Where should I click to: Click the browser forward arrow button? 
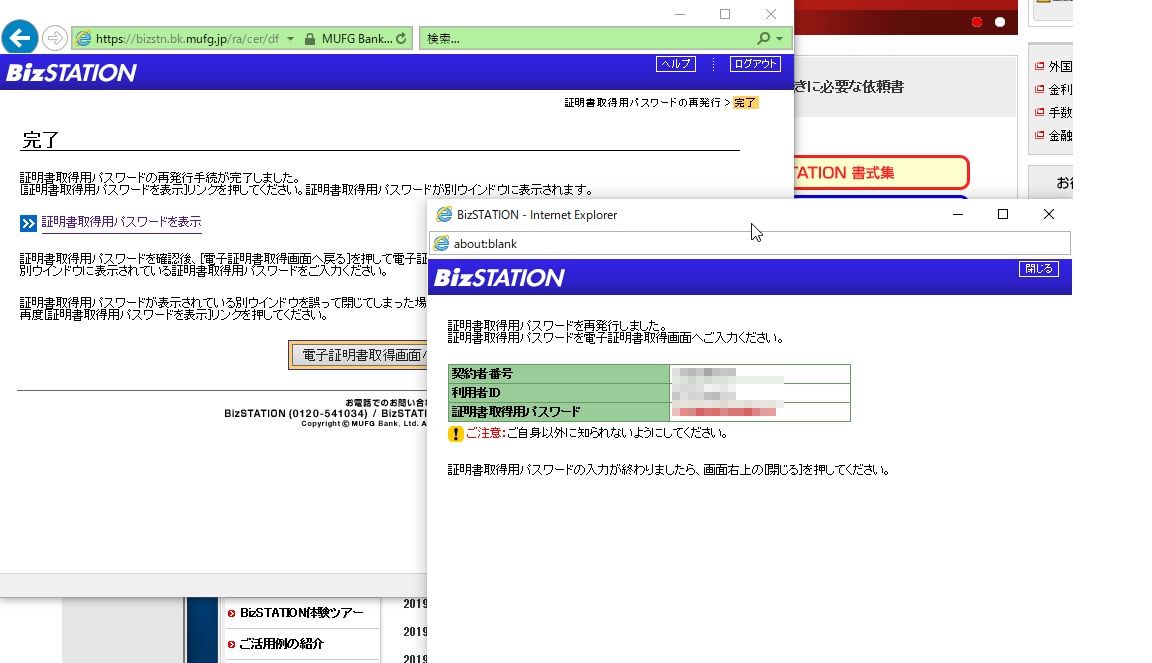tap(54, 37)
